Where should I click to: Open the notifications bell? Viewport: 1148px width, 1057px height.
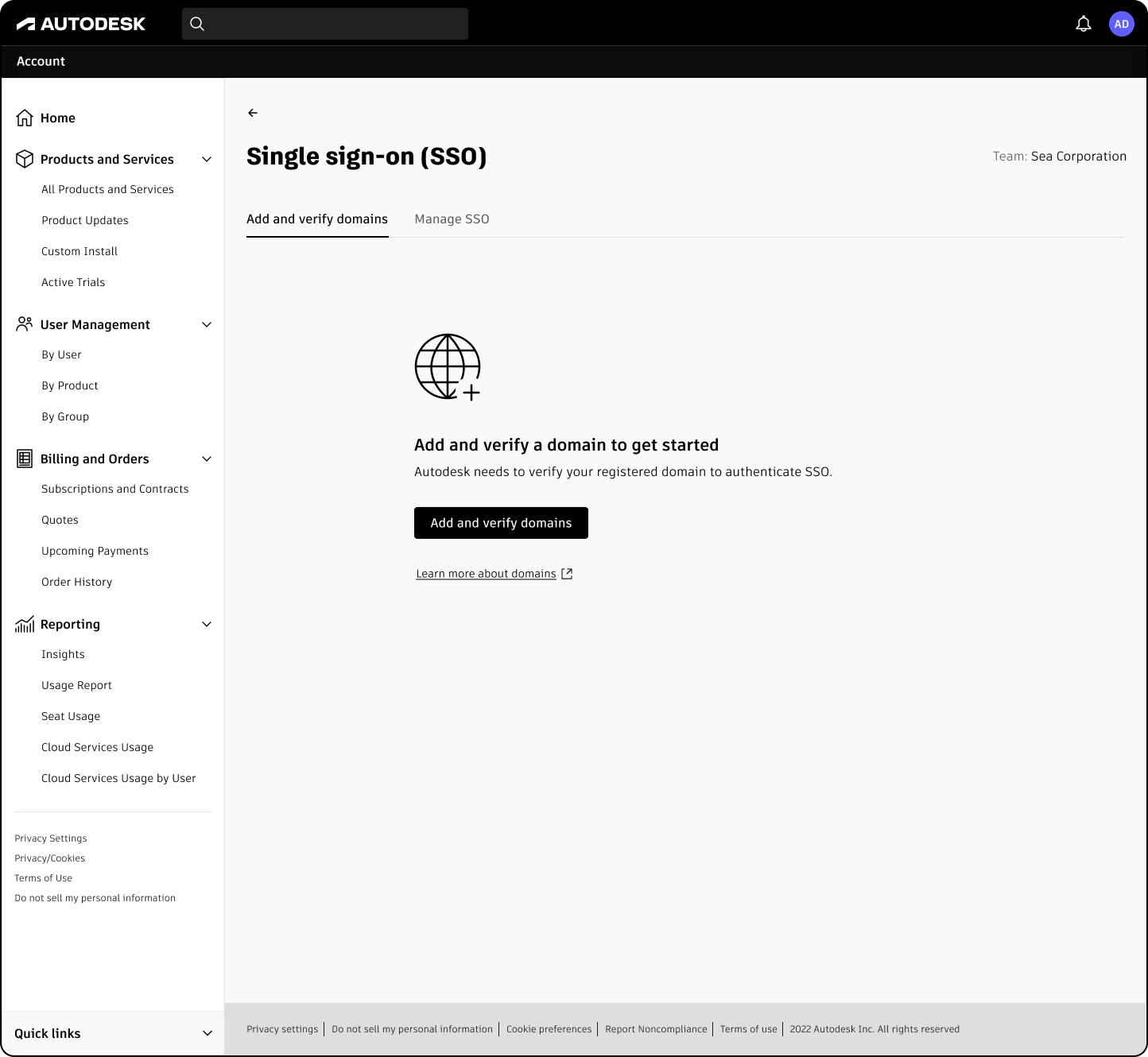pyautogui.click(x=1083, y=24)
